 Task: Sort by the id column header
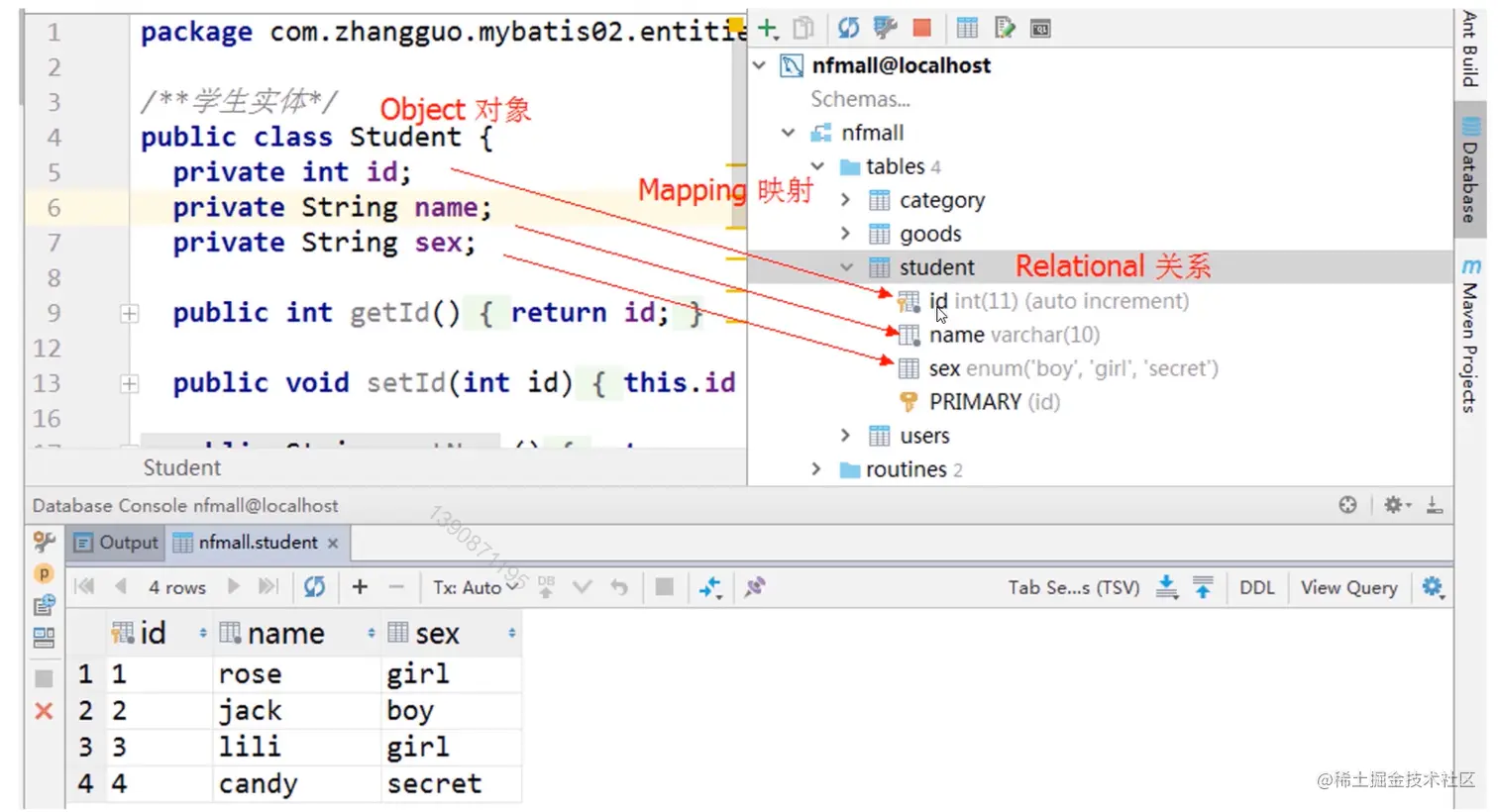point(158,633)
